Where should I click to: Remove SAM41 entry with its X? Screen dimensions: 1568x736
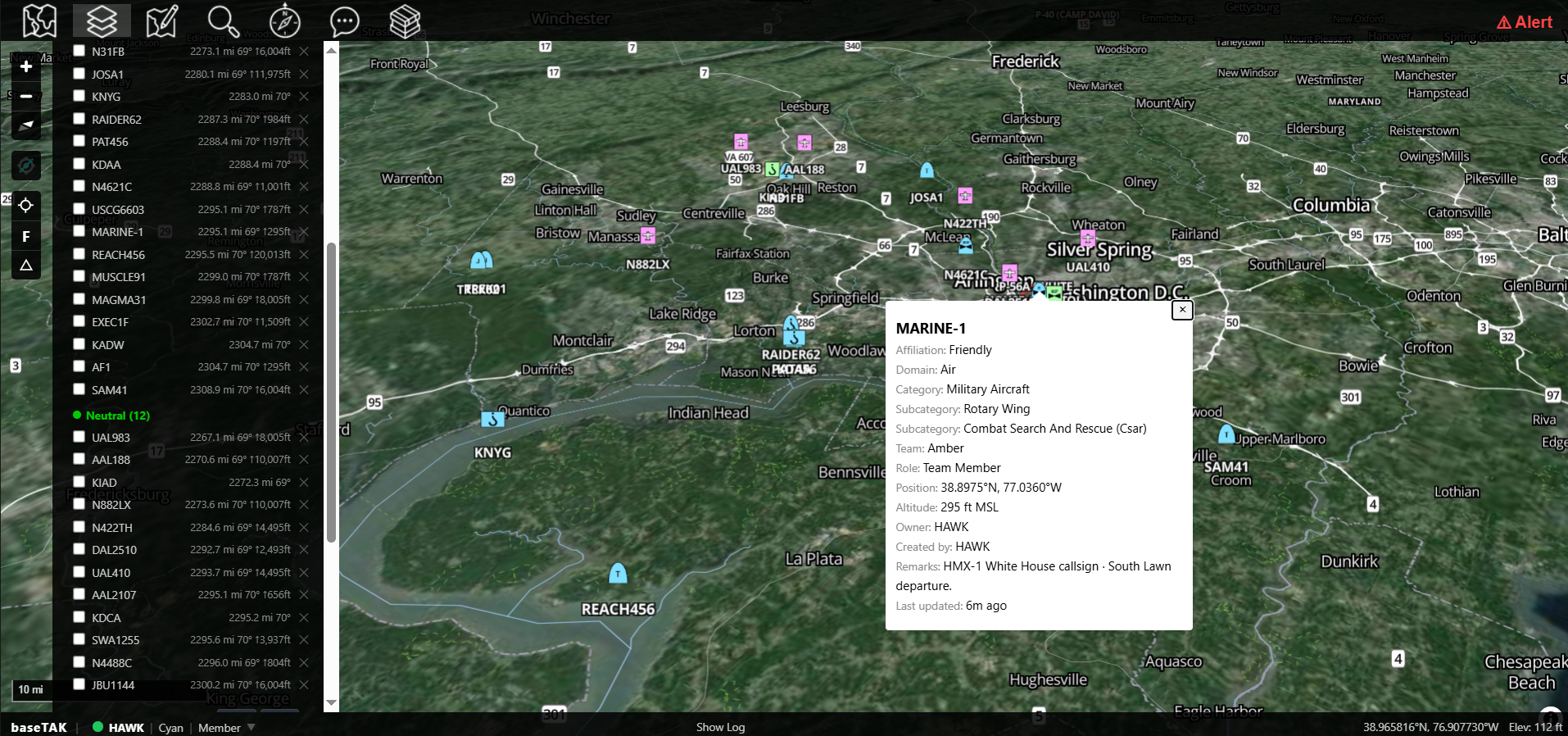[304, 389]
